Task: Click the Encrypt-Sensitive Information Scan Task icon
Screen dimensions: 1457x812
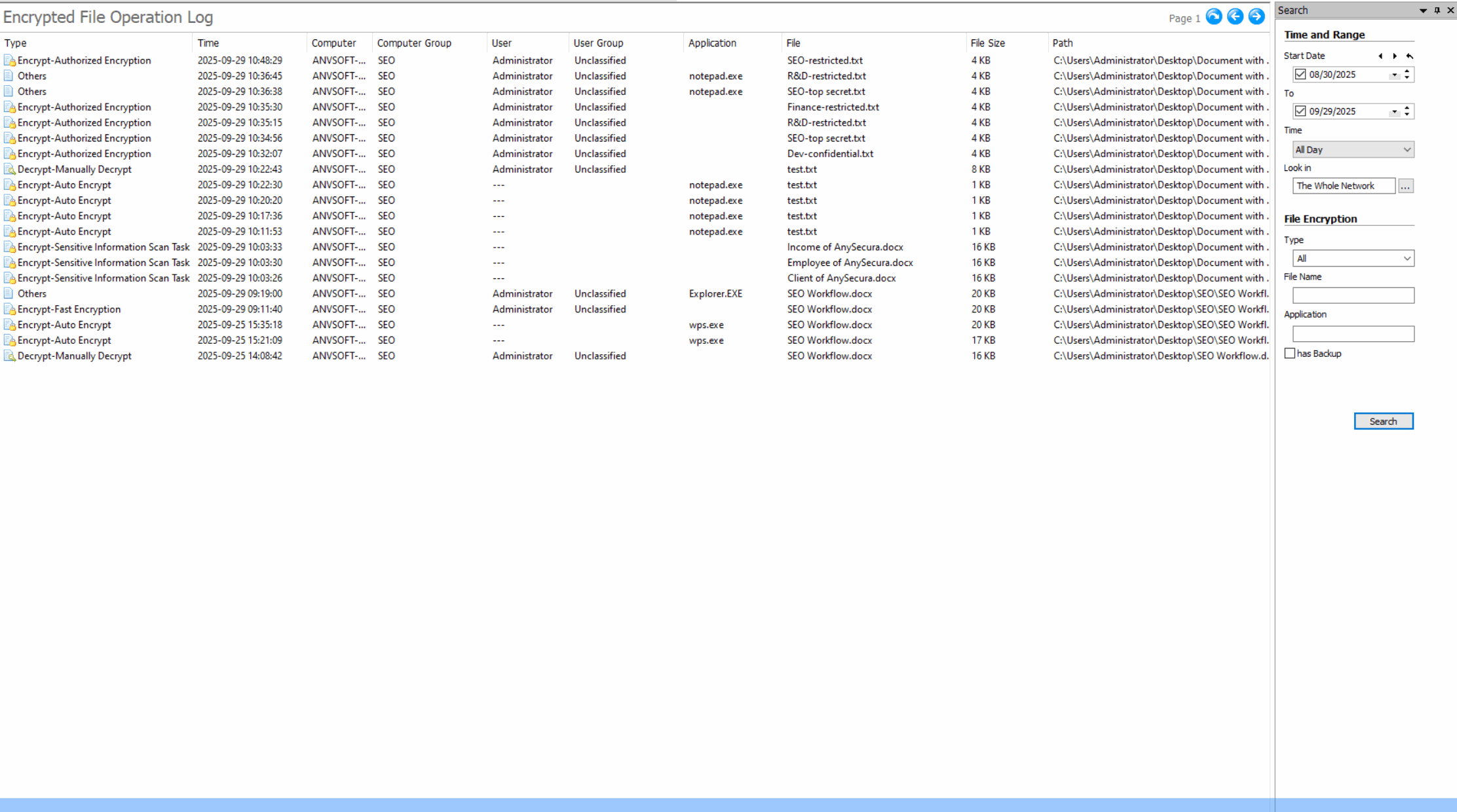Action: pos(10,247)
